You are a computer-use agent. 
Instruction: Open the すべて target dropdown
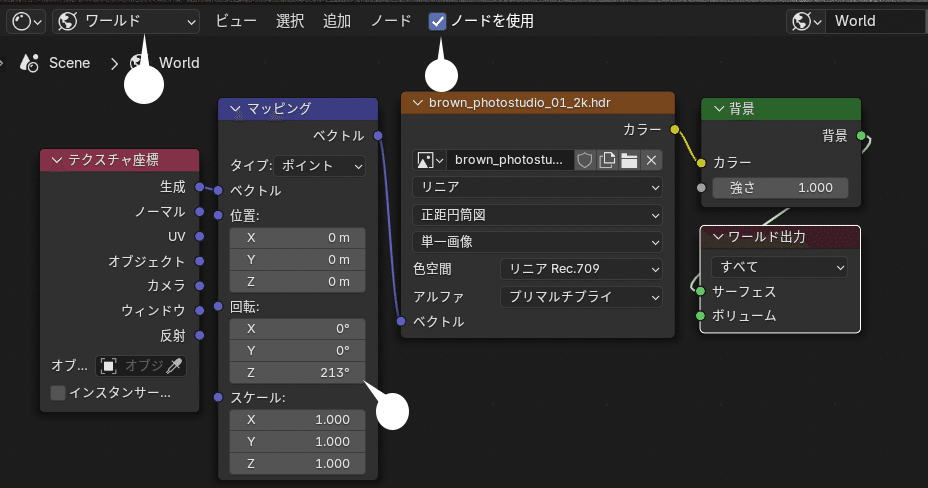pyautogui.click(x=779, y=267)
